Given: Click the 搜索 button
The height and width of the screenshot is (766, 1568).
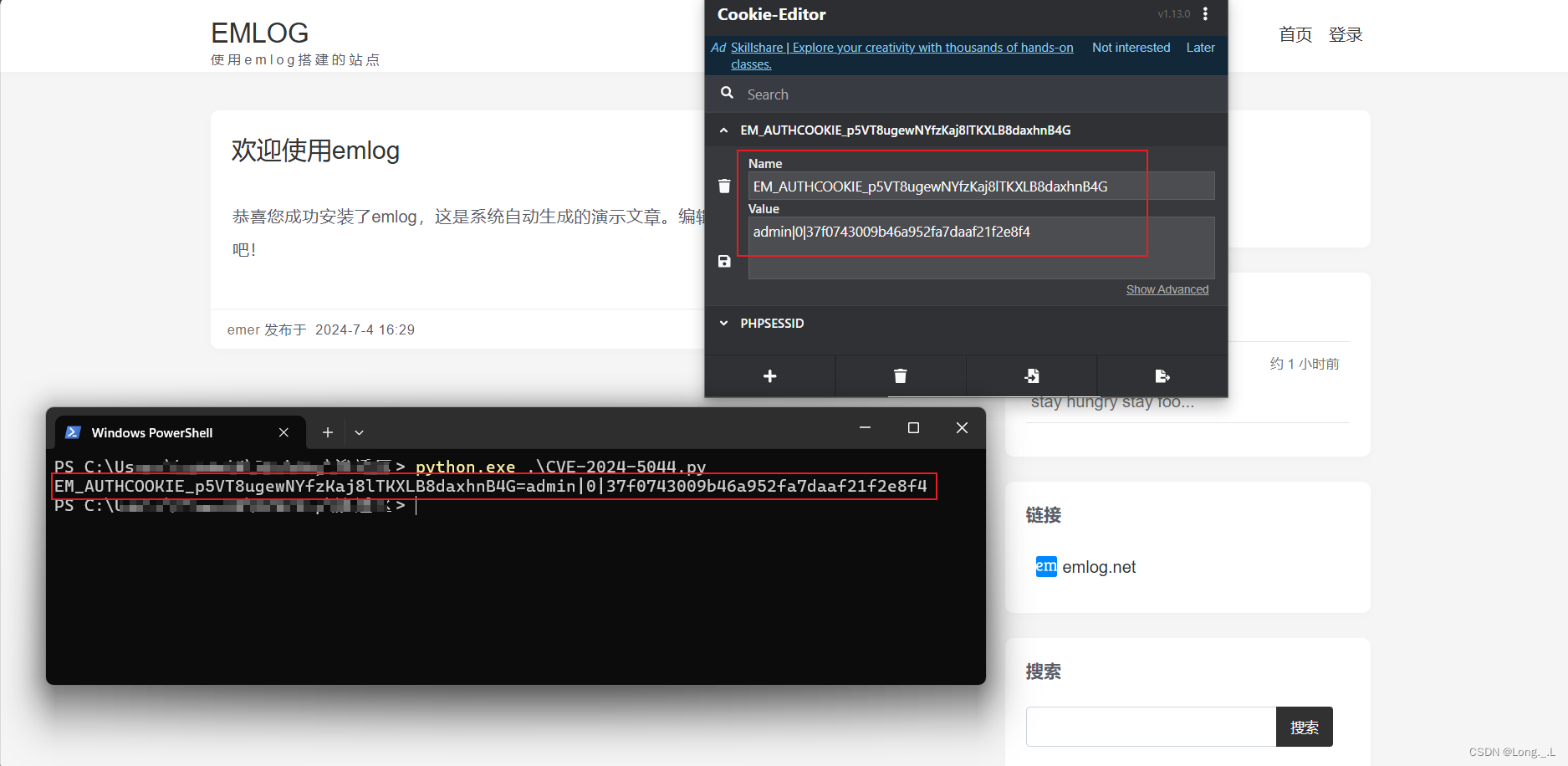Looking at the screenshot, I should click(x=1304, y=727).
